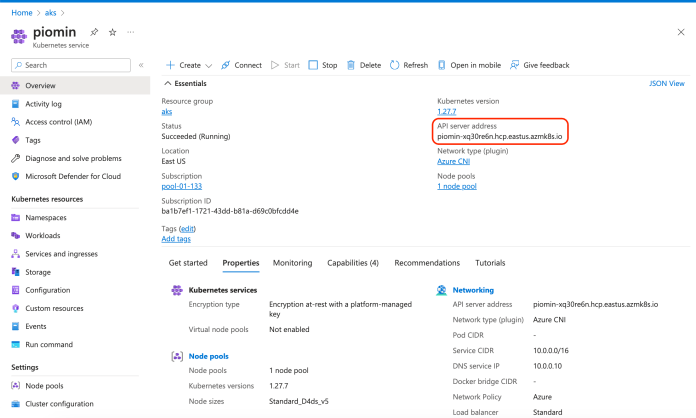Navigate to Home in breadcrumb
Image resolution: width=696 pixels, height=418 pixels.
[21, 11]
